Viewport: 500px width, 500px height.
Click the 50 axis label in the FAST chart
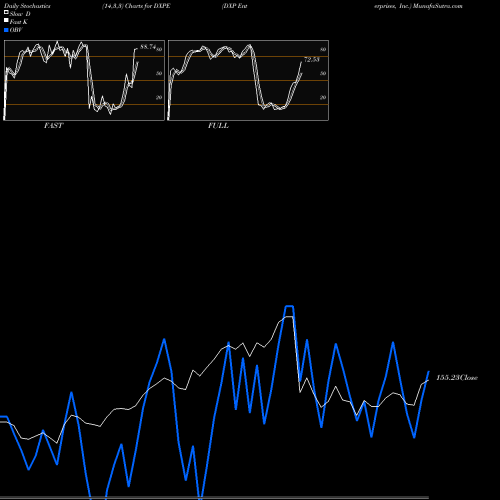point(159,73)
